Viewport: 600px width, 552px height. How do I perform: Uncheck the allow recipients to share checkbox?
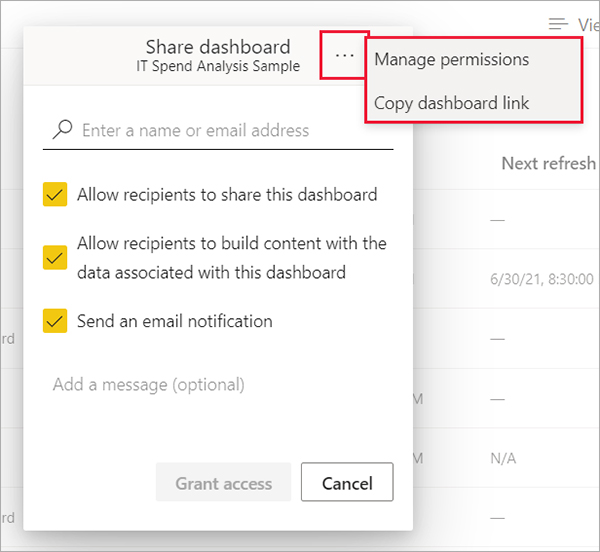pyautogui.click(x=55, y=194)
